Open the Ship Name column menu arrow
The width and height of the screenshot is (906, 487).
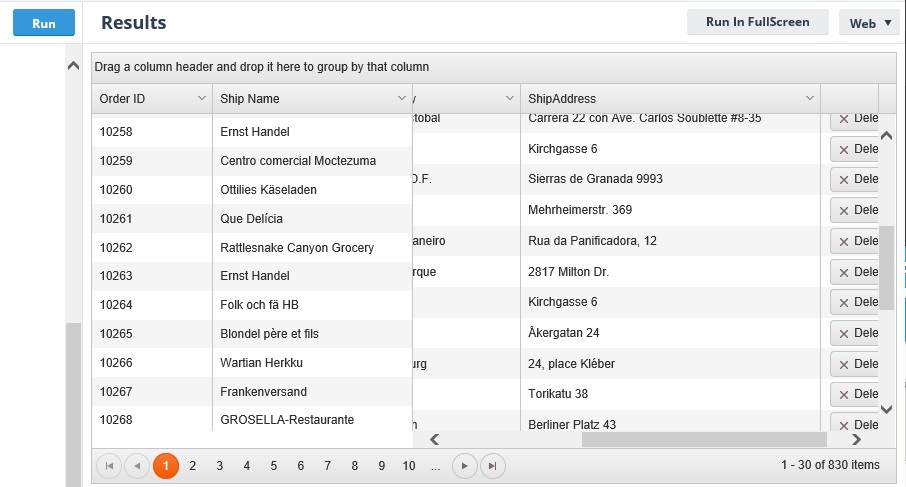(402, 98)
